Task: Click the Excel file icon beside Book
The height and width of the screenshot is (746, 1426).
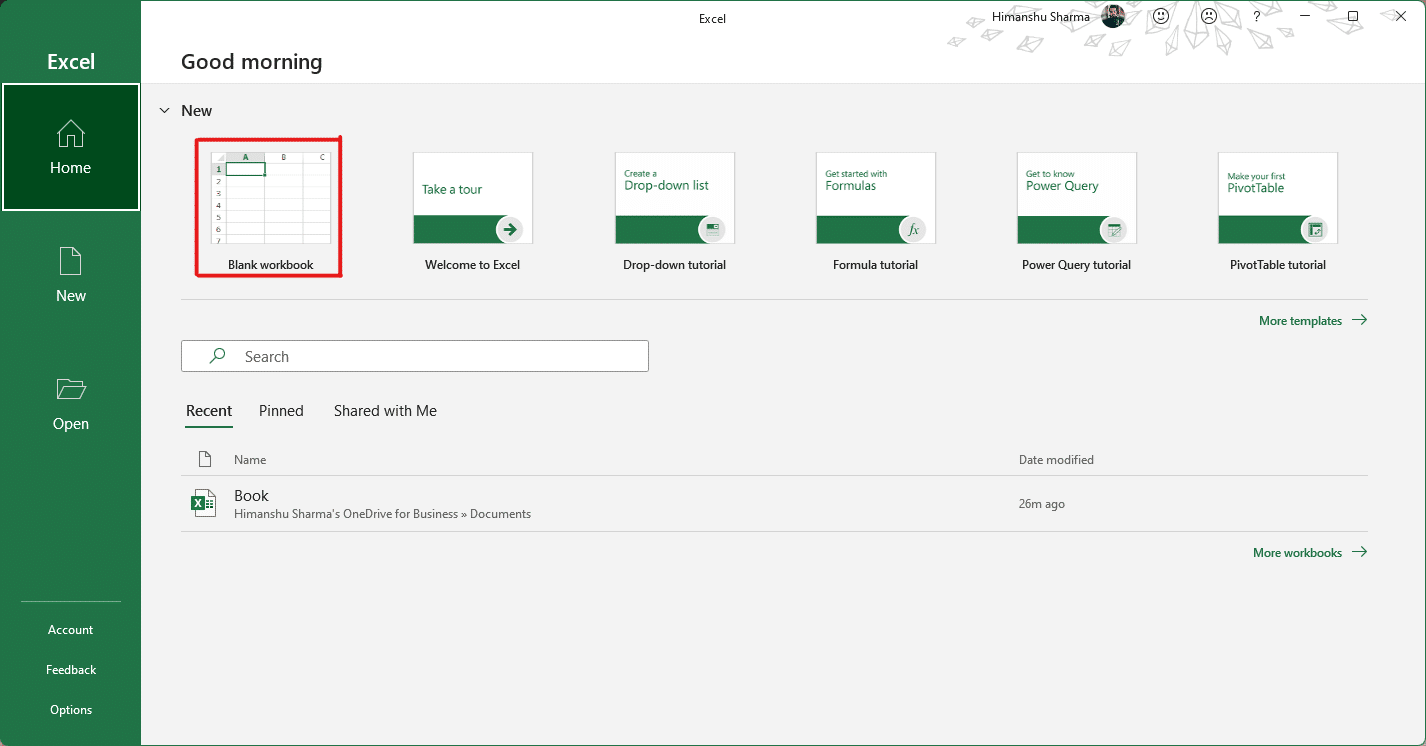Action: coord(204,503)
